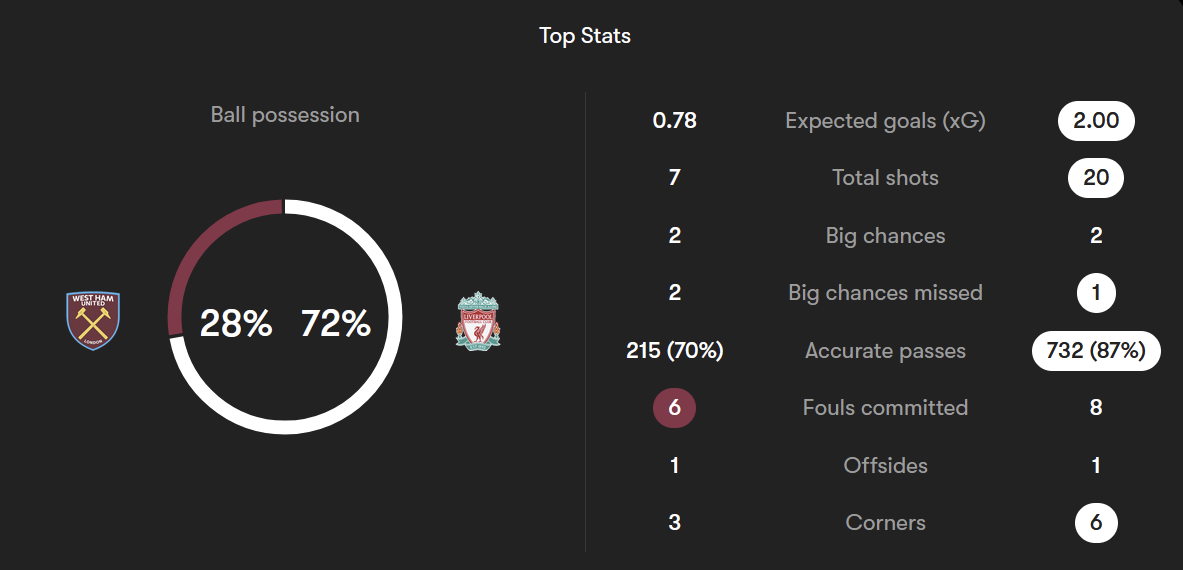This screenshot has width=1183, height=570.
Task: Click the 20 total shots badge
Action: (x=1096, y=178)
